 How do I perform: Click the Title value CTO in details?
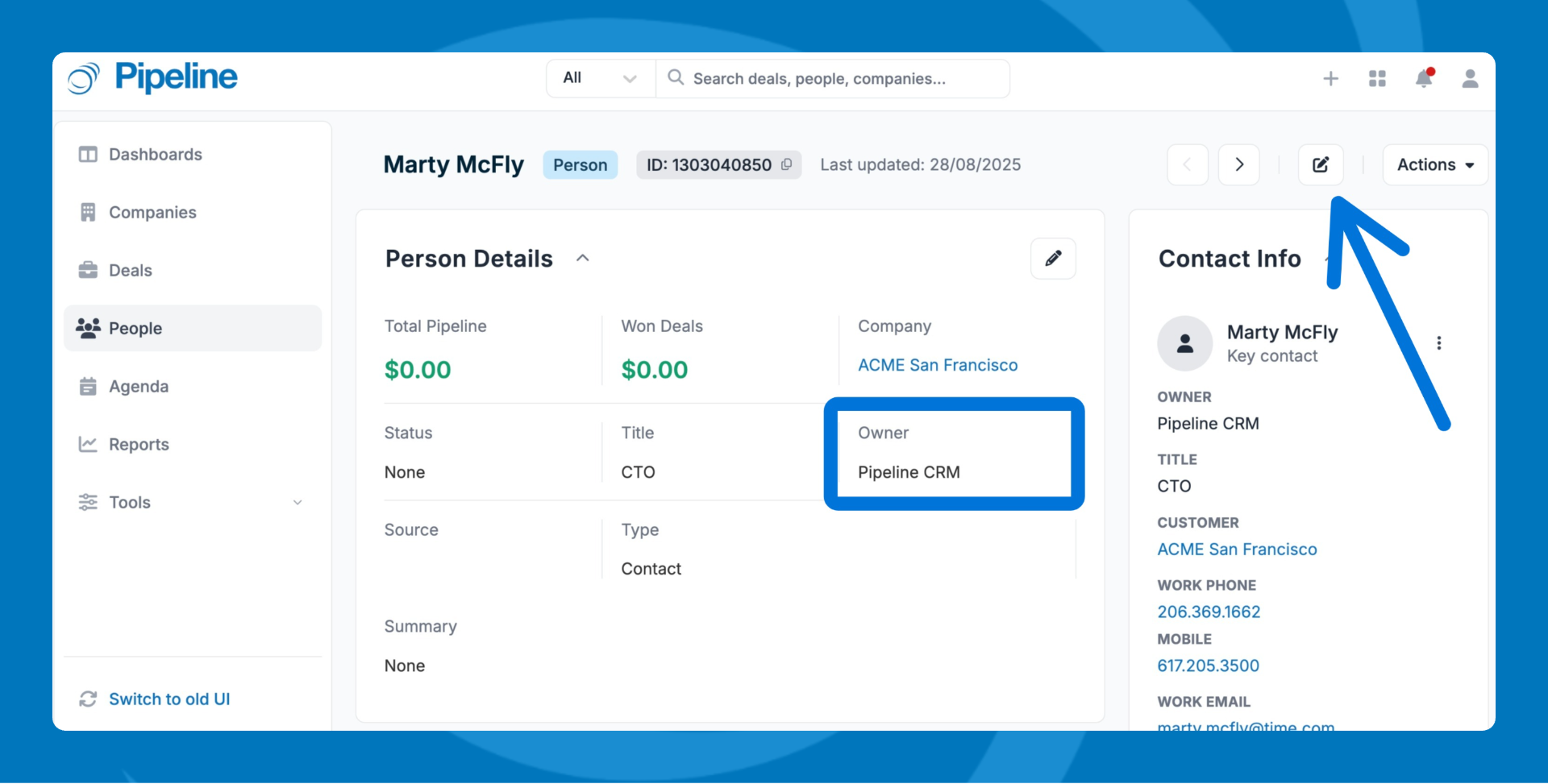click(638, 472)
